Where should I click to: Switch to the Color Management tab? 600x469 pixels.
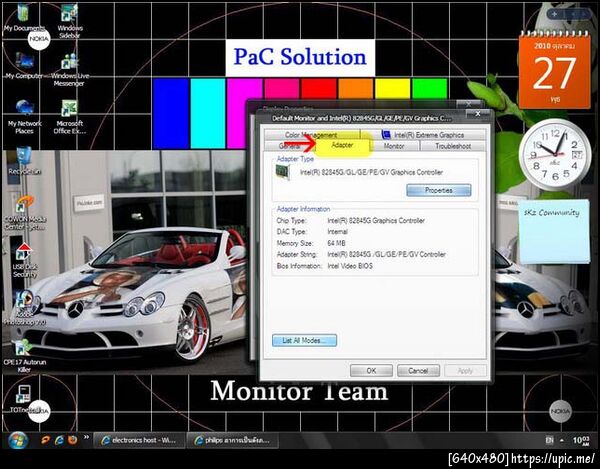click(x=311, y=135)
